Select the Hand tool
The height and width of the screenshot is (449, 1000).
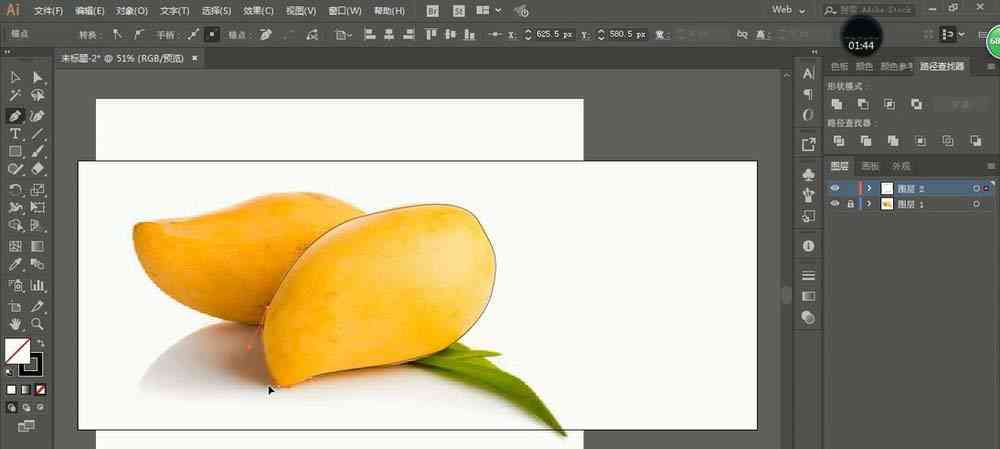click(15, 323)
